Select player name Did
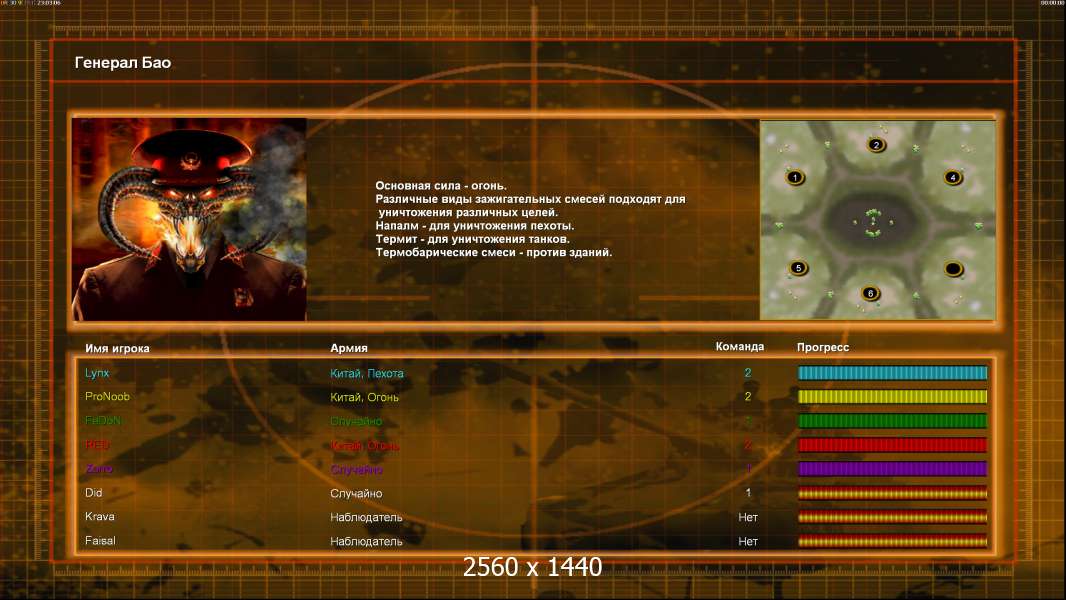Image resolution: width=1066 pixels, height=600 pixels. coord(93,493)
